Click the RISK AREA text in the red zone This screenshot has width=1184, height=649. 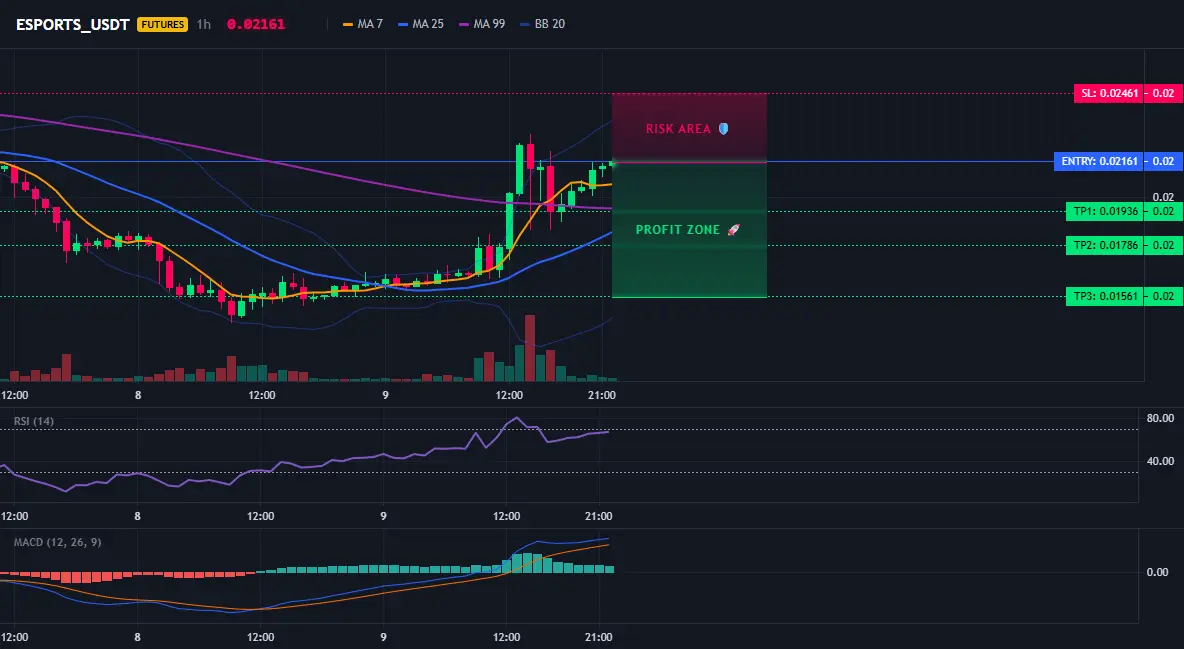tap(678, 129)
